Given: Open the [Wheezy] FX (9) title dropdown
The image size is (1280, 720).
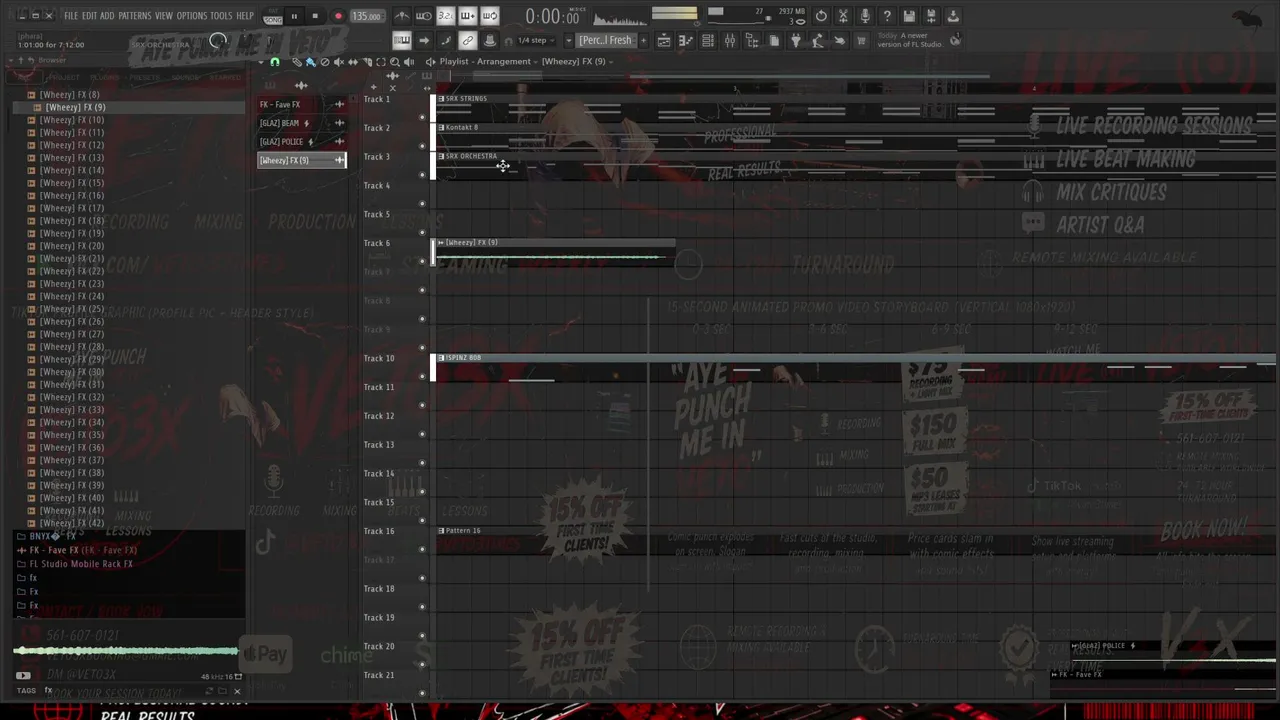Looking at the screenshot, I should (x=578, y=62).
